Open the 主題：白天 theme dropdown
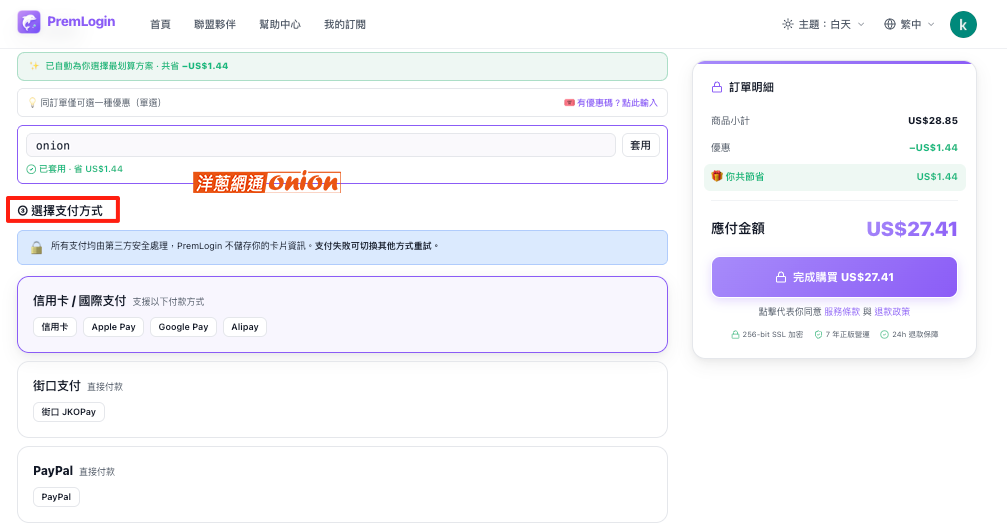The image size is (1007, 527). tap(823, 24)
